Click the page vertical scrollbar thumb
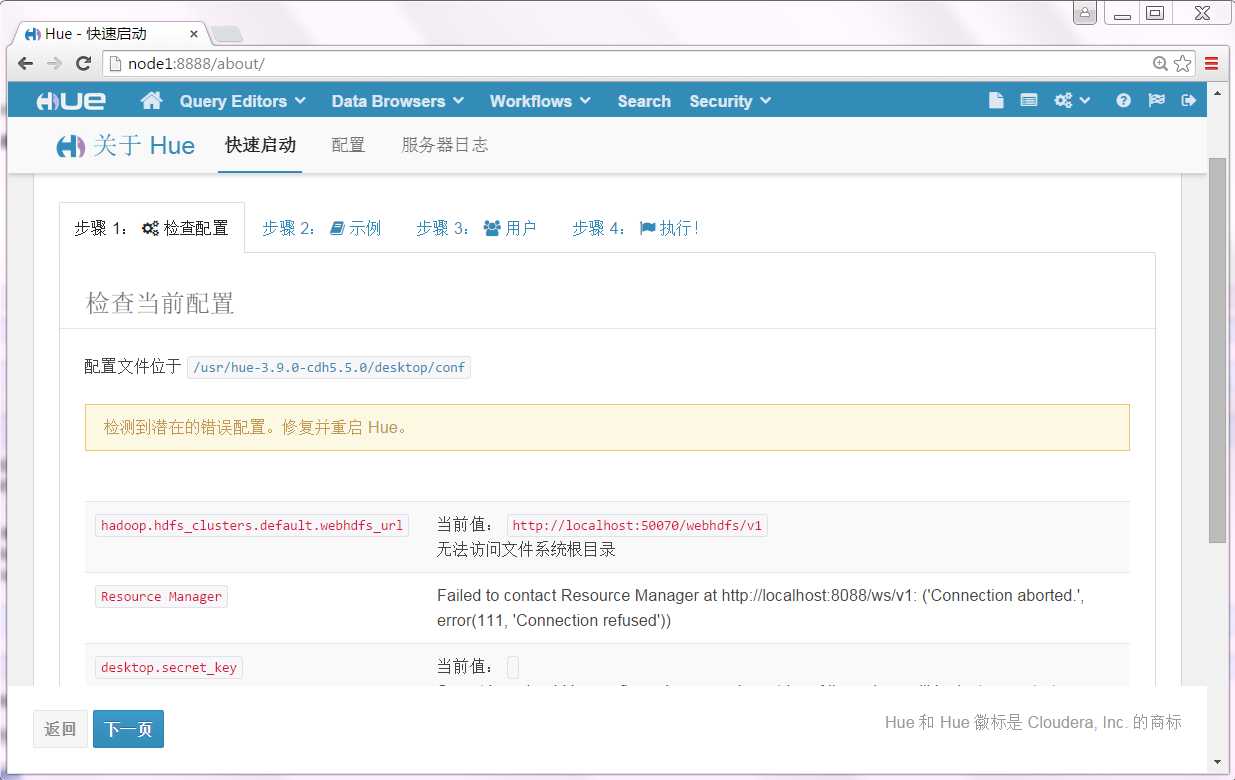Screen dimensions: 1235x780 (x=1217, y=350)
